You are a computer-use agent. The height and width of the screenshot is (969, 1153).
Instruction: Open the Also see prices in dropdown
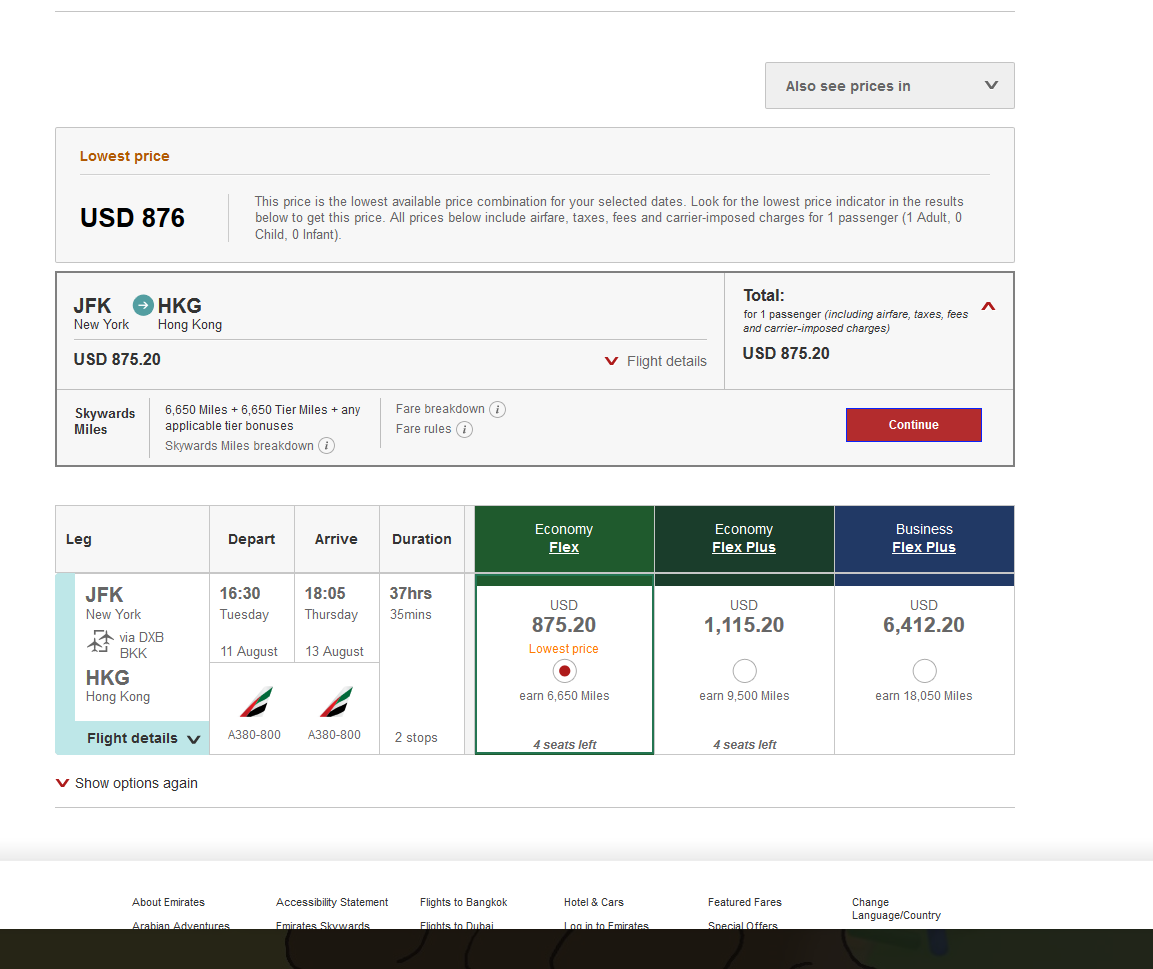(x=890, y=86)
